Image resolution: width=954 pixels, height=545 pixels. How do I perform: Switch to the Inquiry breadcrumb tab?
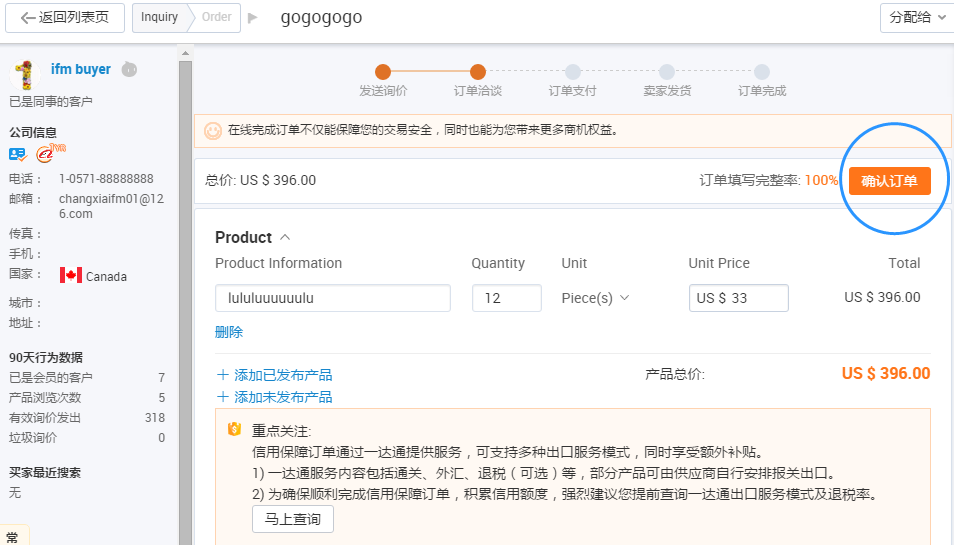pyautogui.click(x=159, y=18)
